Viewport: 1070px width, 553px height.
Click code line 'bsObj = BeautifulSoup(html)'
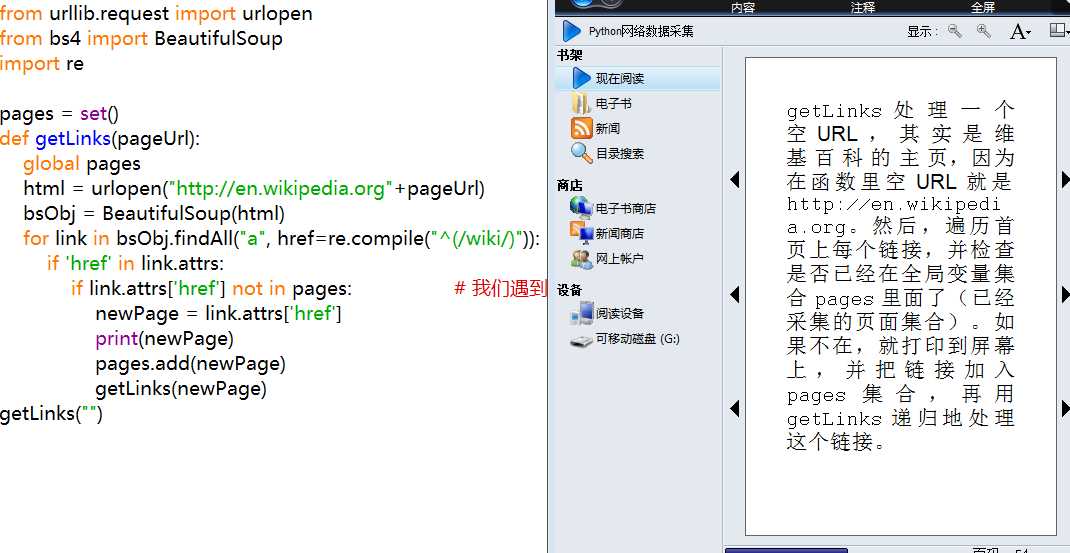[x=154, y=214]
